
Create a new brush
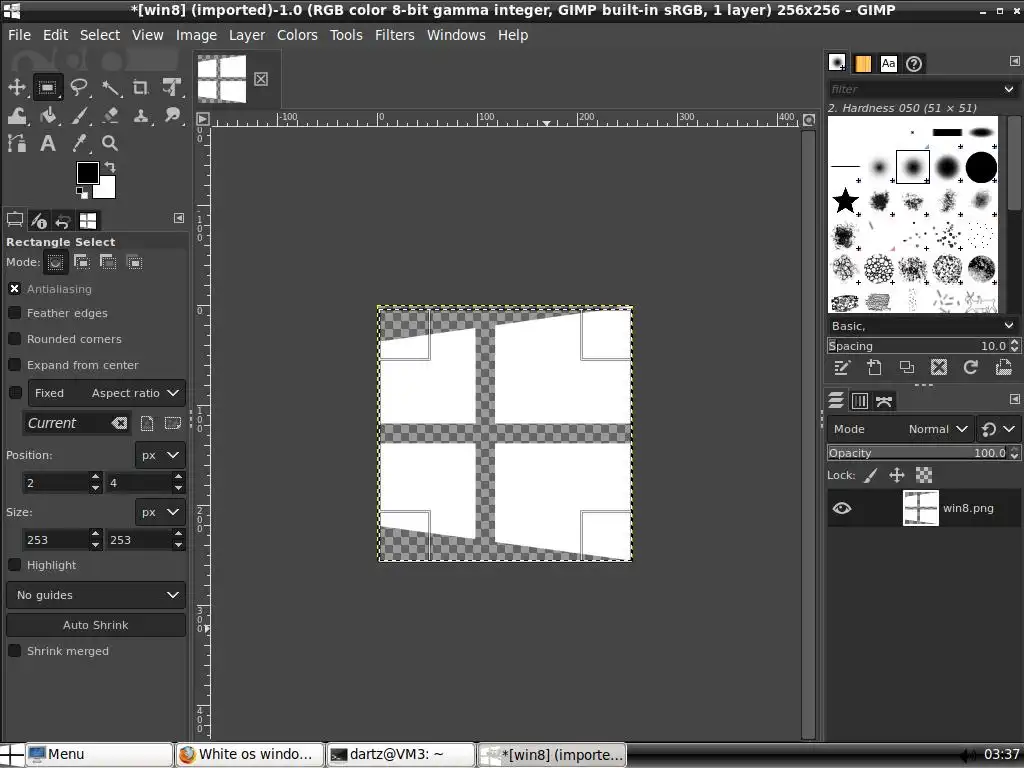[874, 367]
